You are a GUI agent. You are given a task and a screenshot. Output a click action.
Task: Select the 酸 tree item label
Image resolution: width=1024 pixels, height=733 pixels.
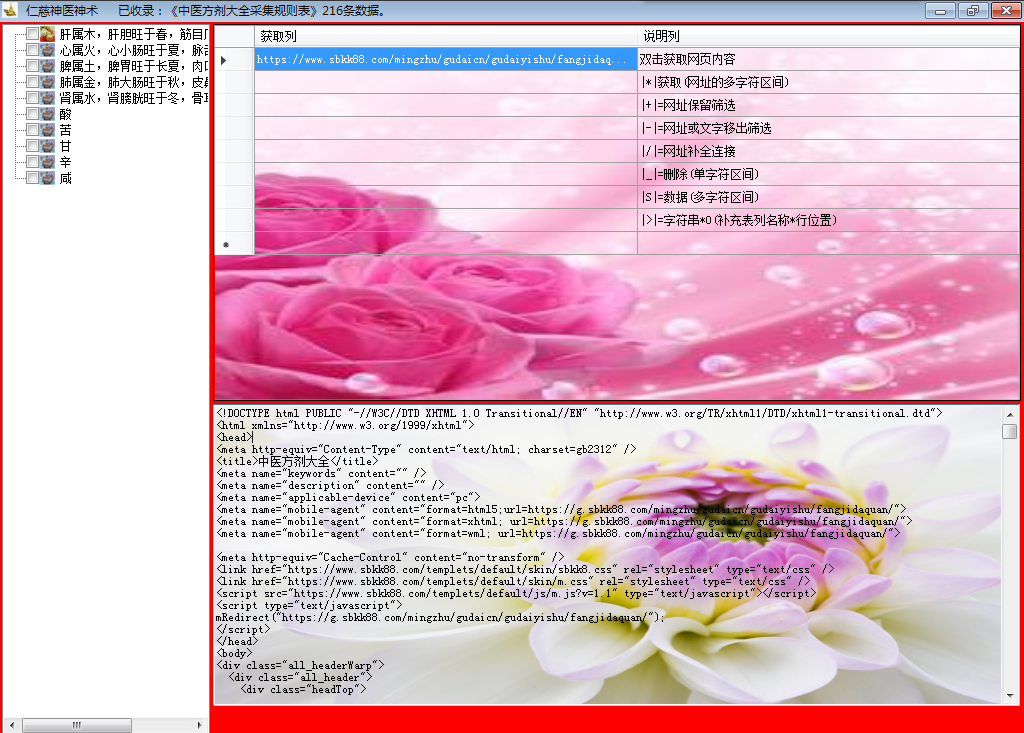(65, 114)
